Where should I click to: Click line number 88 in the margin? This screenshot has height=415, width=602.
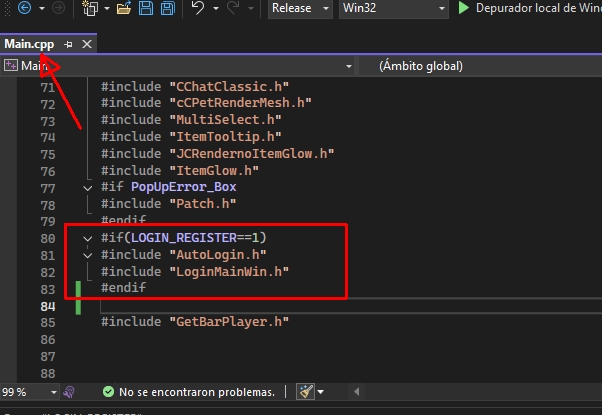[48, 374]
